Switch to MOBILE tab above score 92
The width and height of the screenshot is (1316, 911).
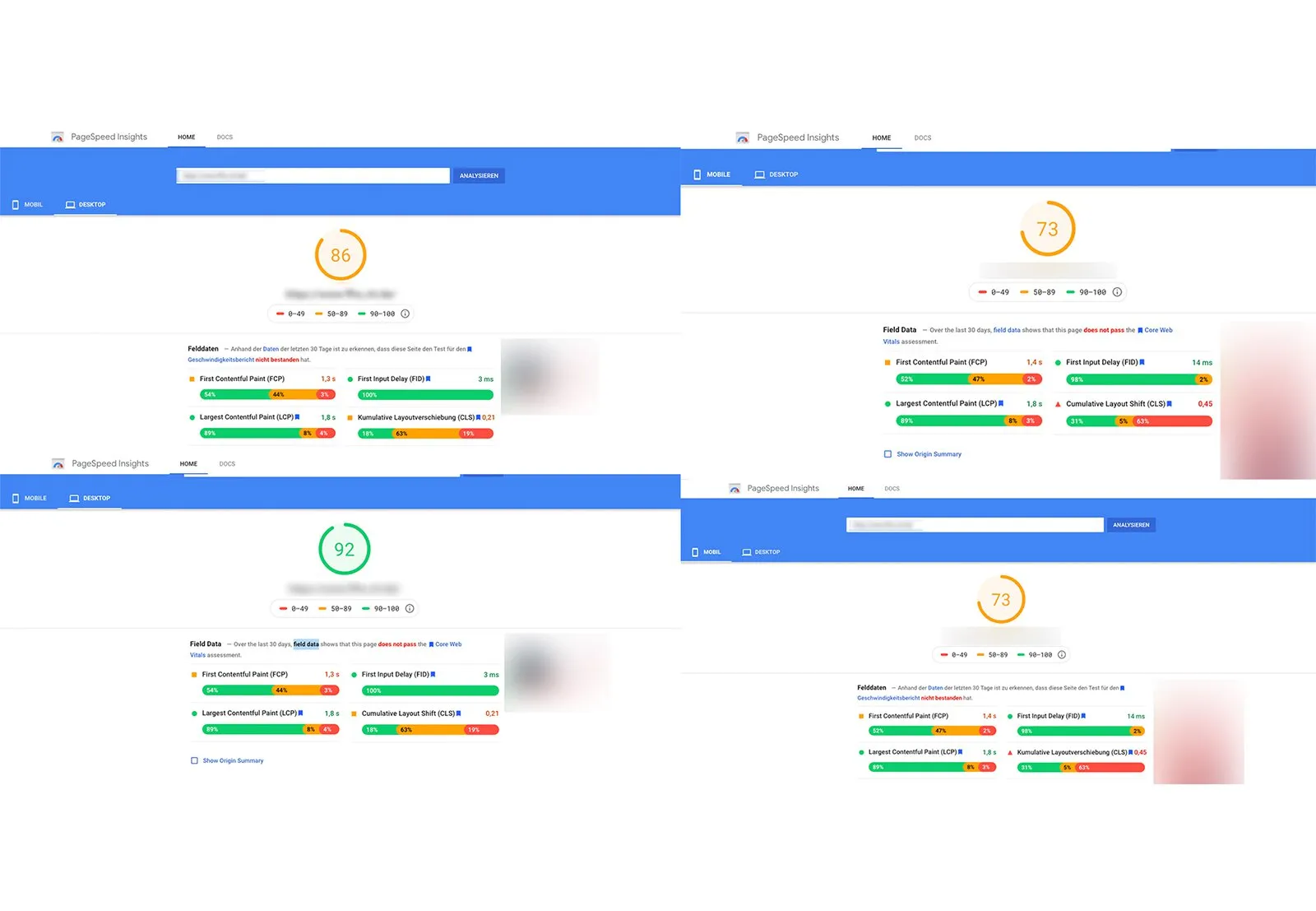coord(29,498)
